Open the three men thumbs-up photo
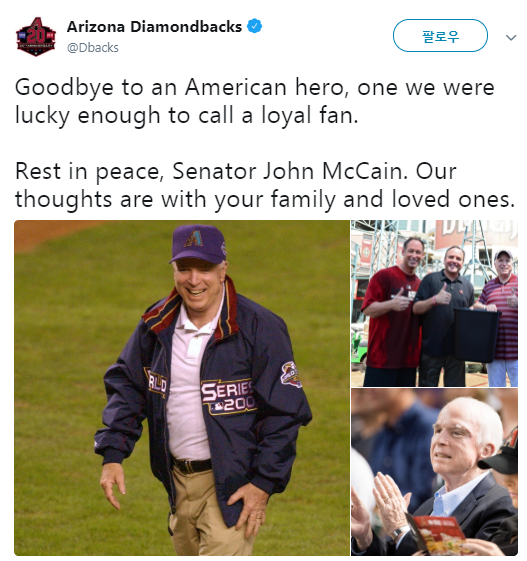 tap(434, 303)
